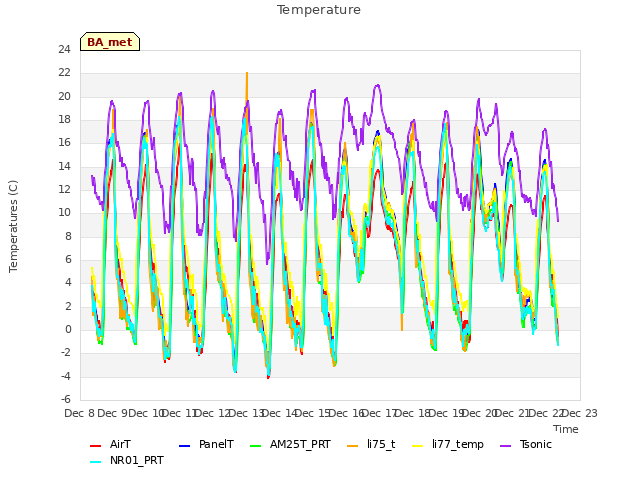Click the cyan NR01_PRT legend color marker
The width and height of the screenshot is (640, 480).
[x=96, y=462]
